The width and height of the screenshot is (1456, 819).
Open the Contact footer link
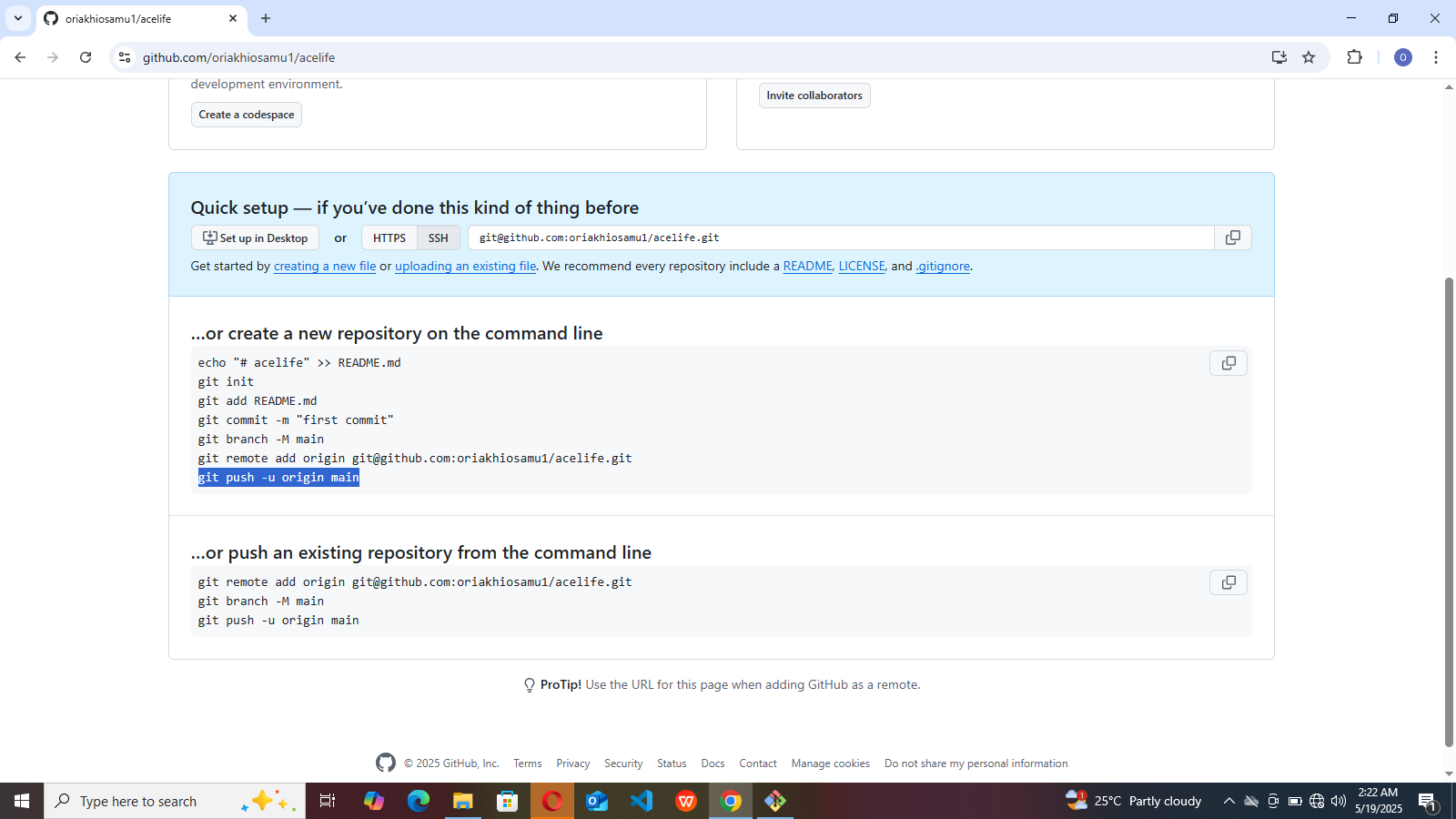coord(758,763)
